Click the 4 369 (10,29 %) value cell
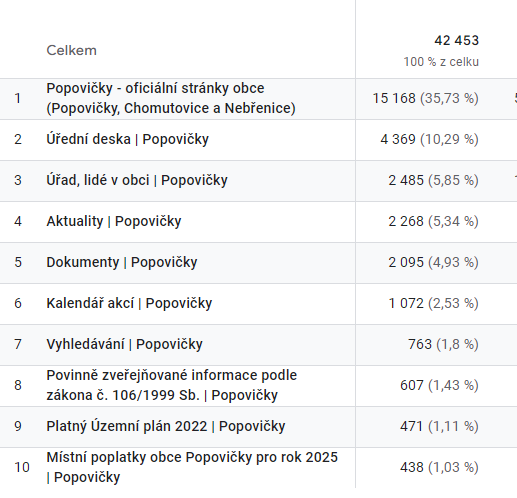The width and height of the screenshot is (517, 498). tap(429, 139)
